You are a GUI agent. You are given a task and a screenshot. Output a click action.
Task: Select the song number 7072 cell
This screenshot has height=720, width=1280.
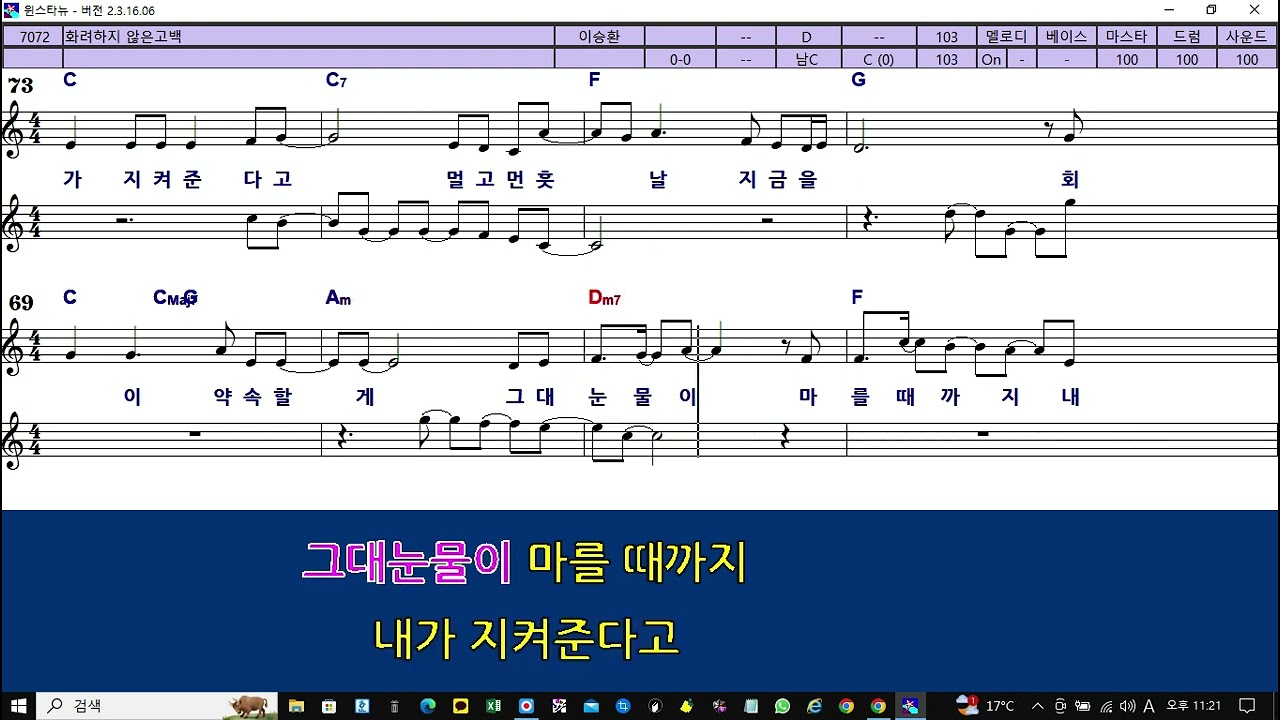point(32,36)
